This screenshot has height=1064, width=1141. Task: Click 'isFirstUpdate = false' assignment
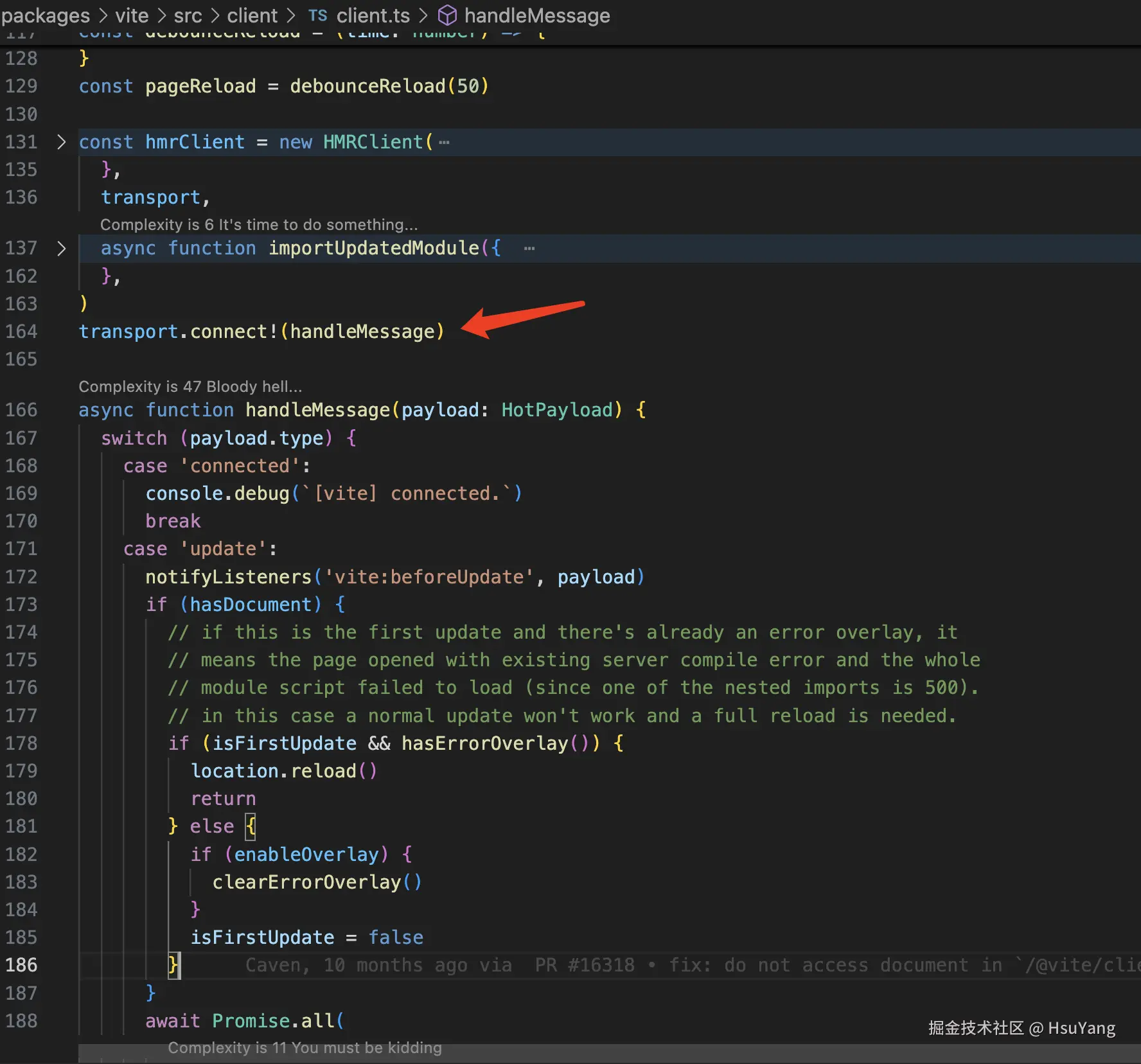307,937
